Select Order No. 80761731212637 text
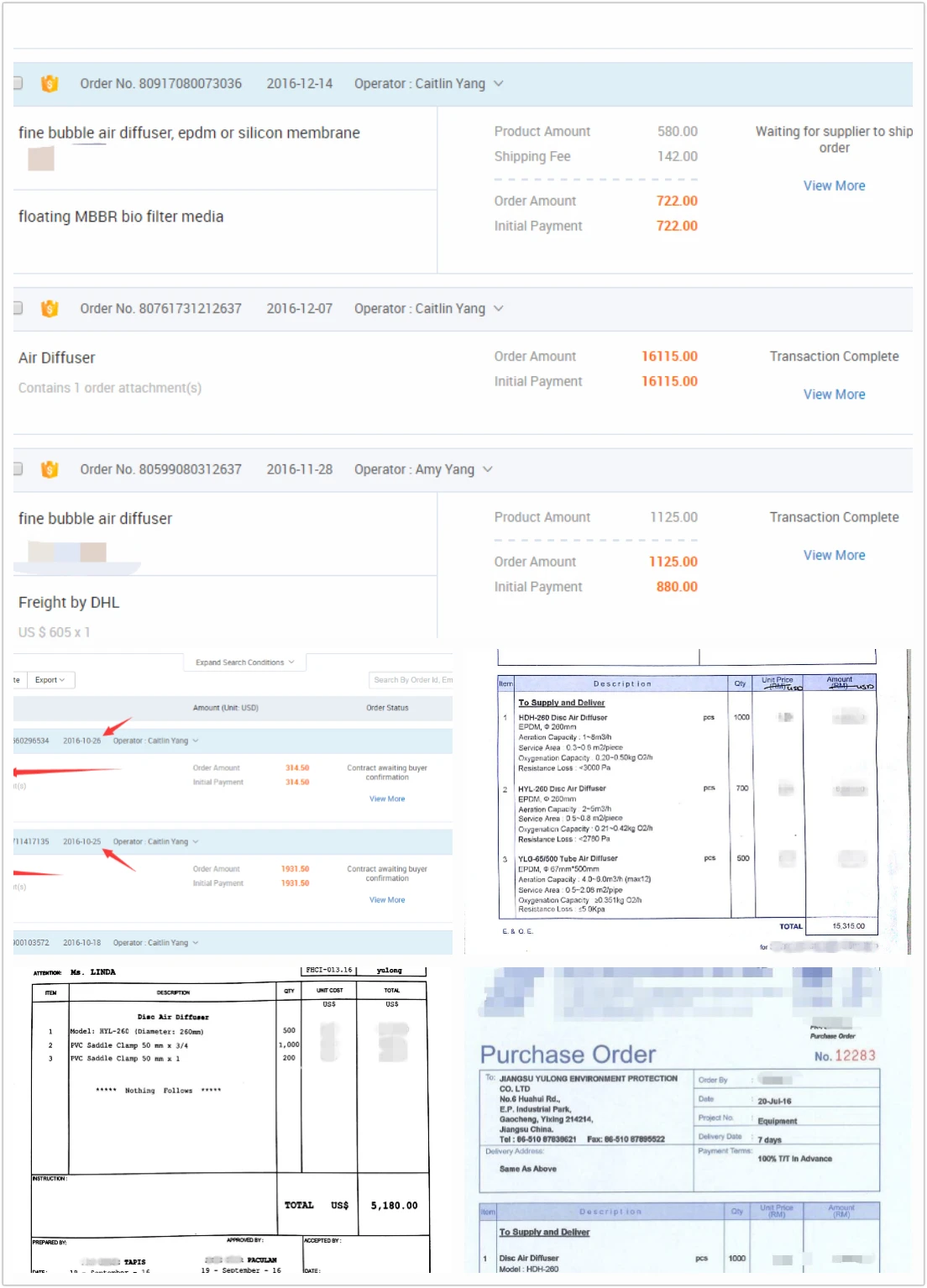Viewport: 927px width, 1288px height. click(160, 309)
